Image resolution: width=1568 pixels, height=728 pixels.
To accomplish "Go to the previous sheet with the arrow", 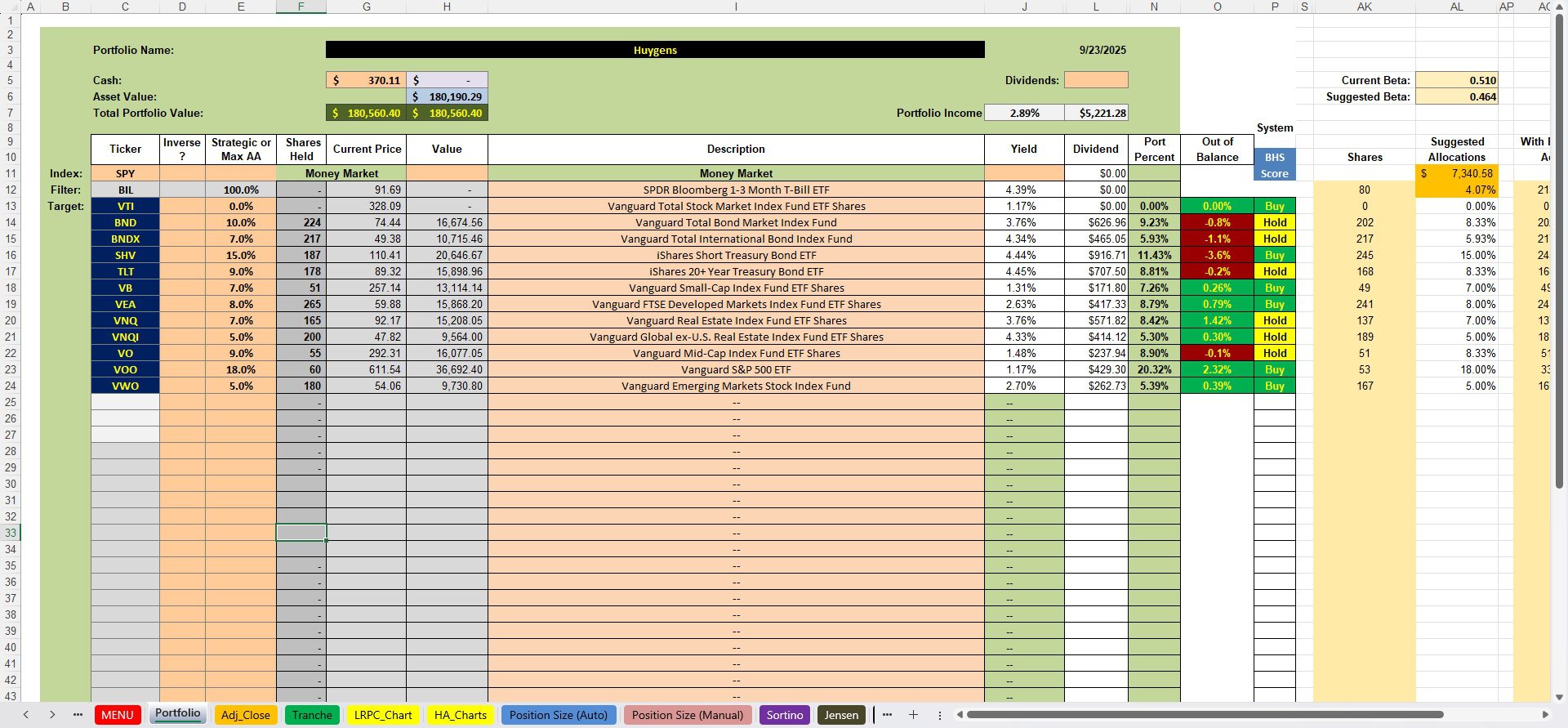I will (x=25, y=715).
